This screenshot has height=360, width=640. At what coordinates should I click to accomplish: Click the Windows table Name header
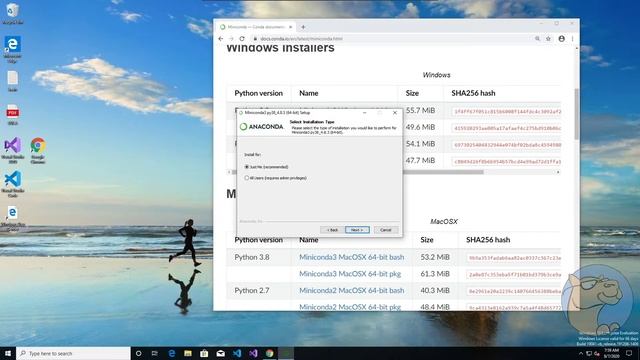(309, 93)
